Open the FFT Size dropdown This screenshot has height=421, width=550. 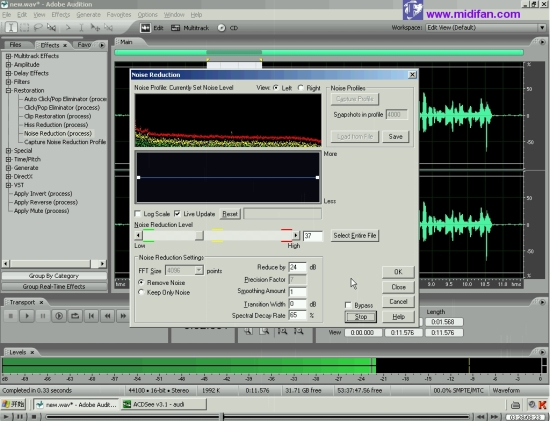pyautogui.click(x=199, y=270)
